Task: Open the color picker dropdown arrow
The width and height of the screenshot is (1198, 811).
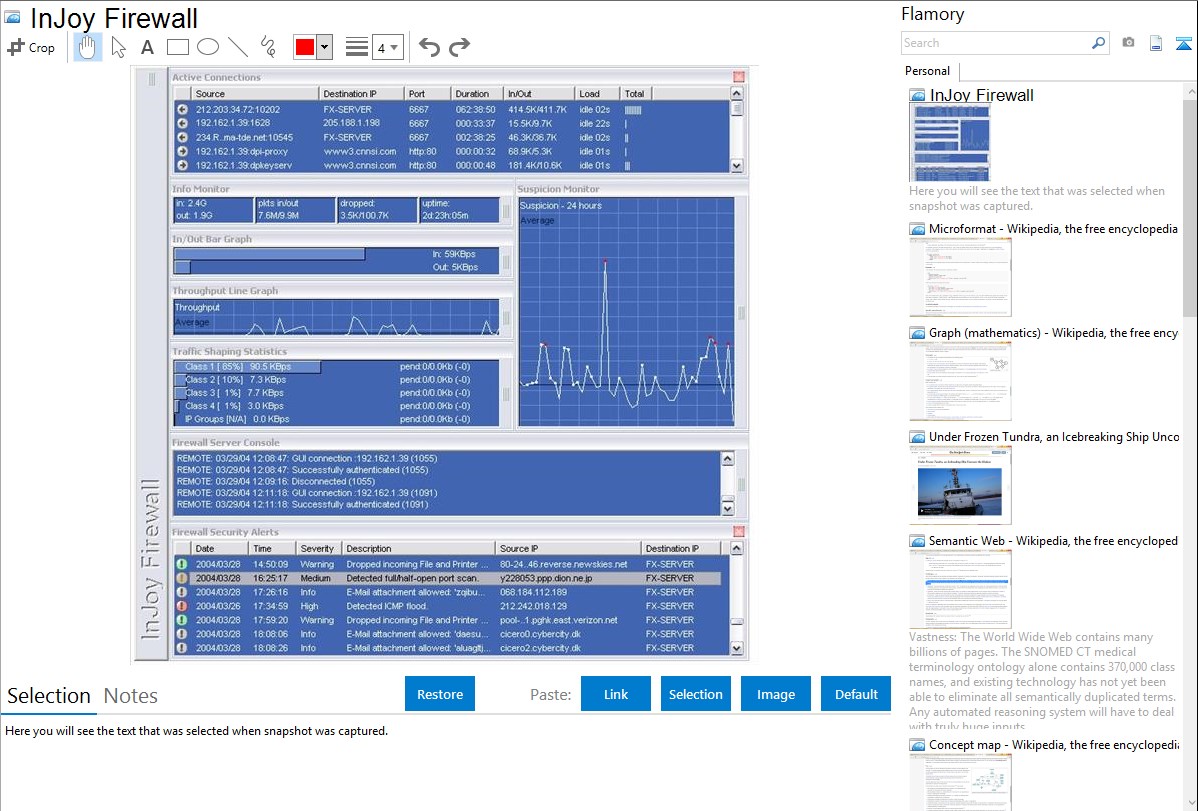Action: [324, 47]
